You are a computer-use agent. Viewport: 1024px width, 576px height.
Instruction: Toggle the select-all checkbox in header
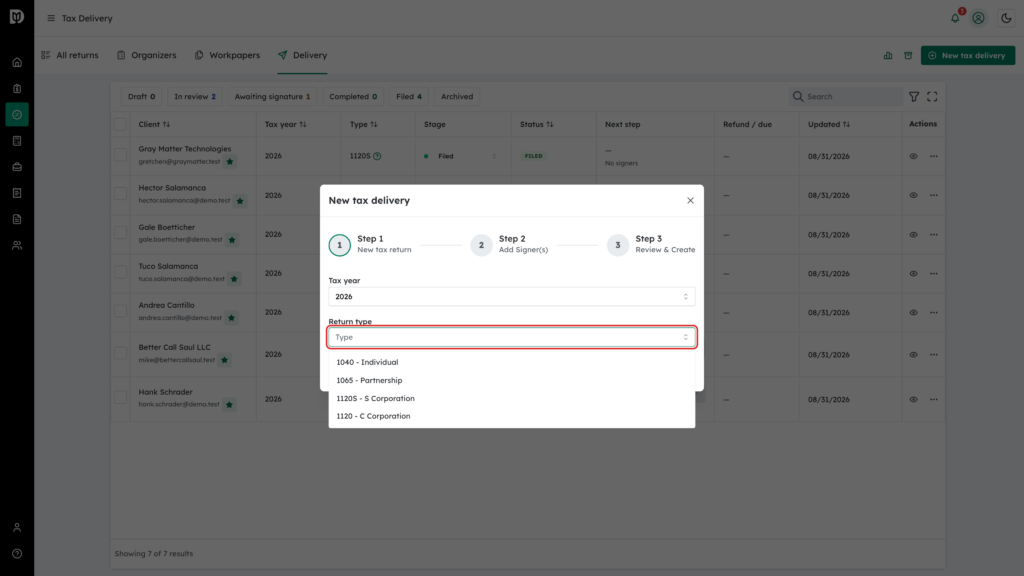(x=120, y=124)
